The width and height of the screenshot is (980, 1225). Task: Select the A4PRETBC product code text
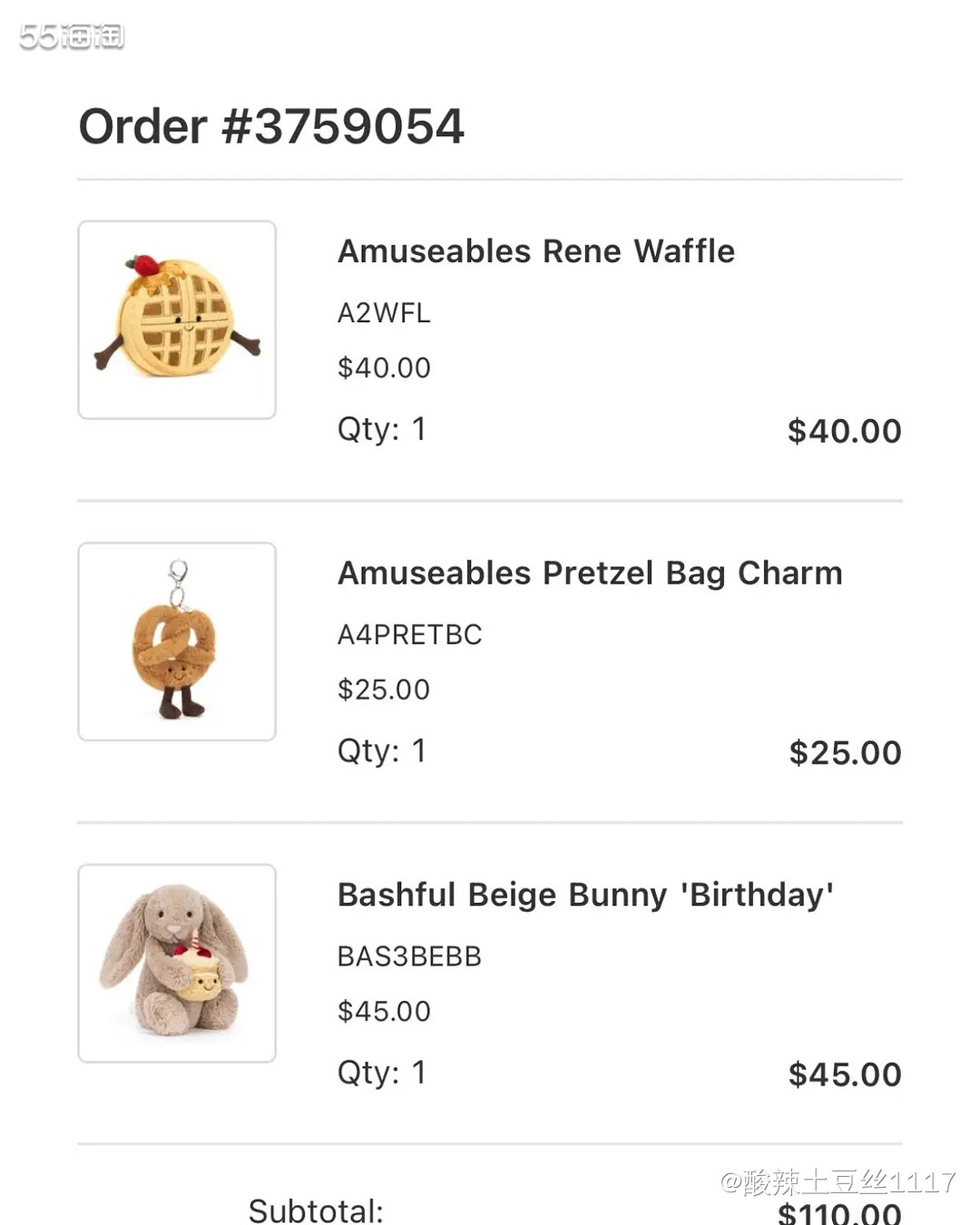(x=409, y=634)
